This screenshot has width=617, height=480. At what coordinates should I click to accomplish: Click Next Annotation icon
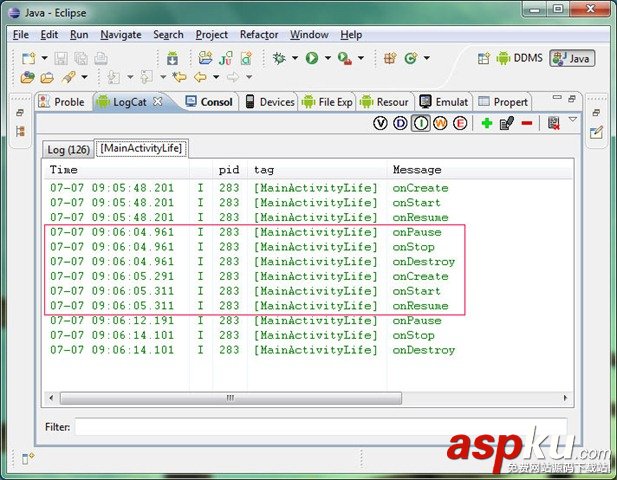tap(114, 77)
